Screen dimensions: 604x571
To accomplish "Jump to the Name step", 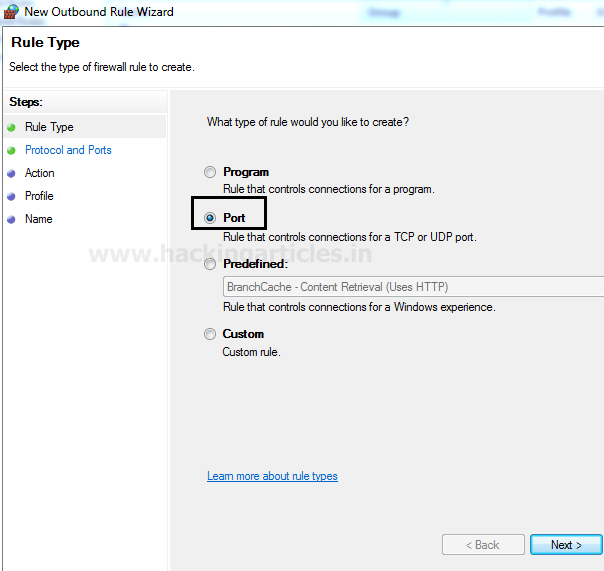I will [x=39, y=219].
